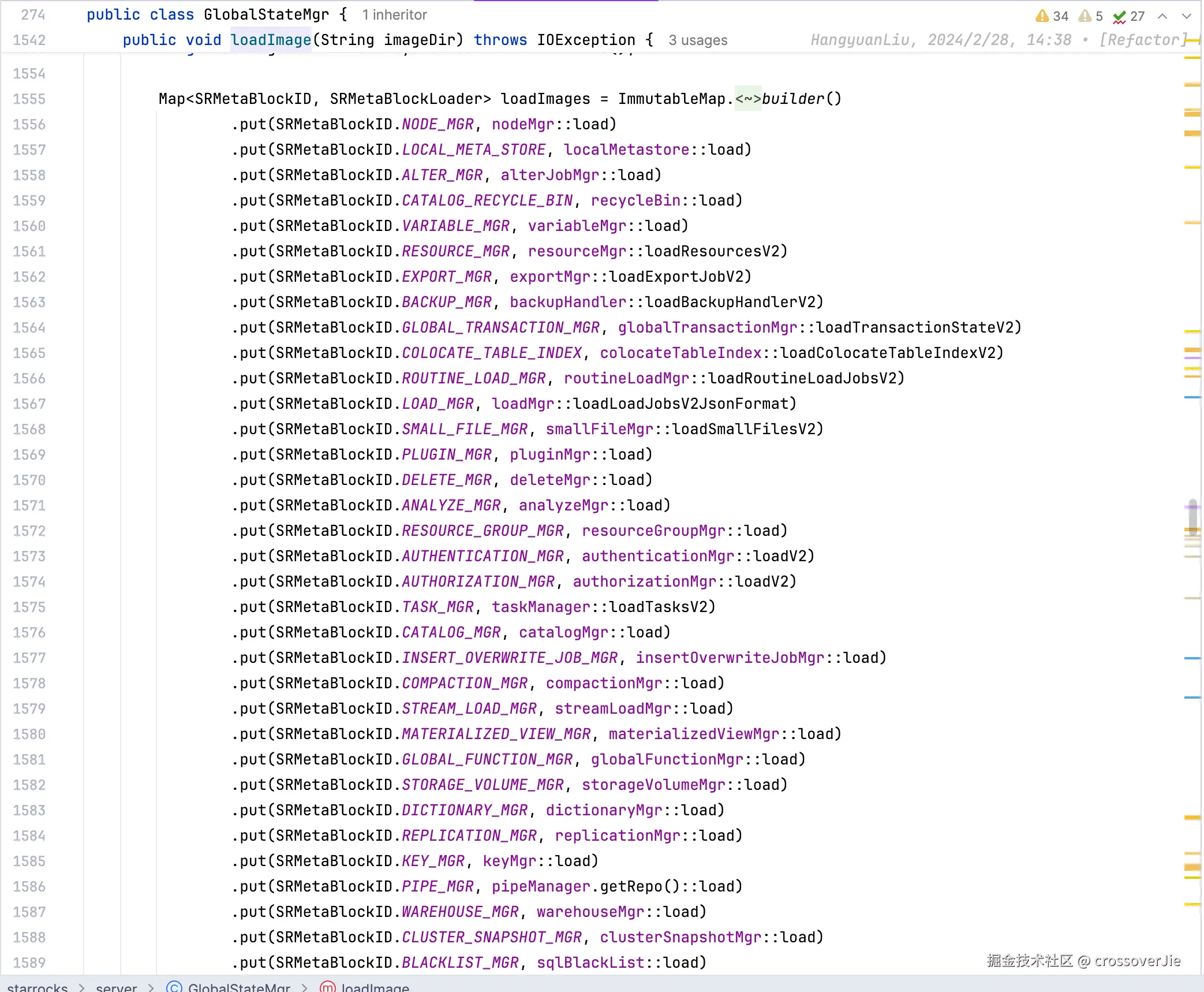This screenshot has height=992, width=1204.
Task: Click the ImmutableMap diamond type hint
Action: pyautogui.click(x=748, y=99)
